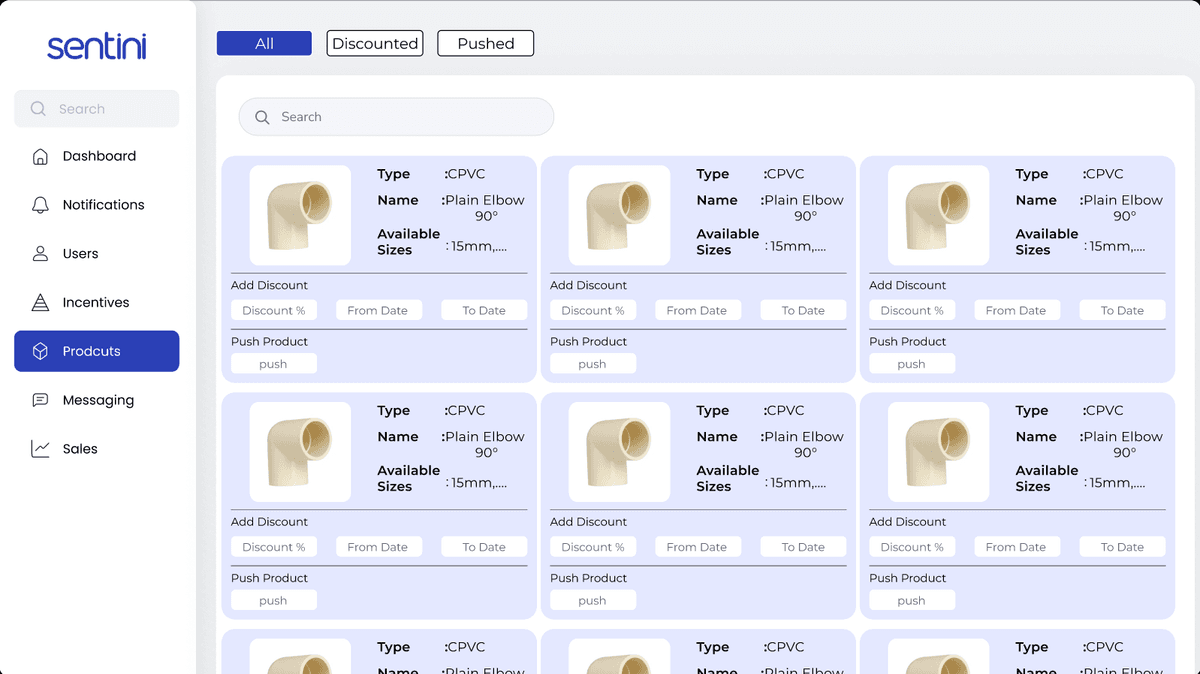The width and height of the screenshot is (1200, 674).
Task: Click the Sales chart icon
Action: [x=40, y=449]
